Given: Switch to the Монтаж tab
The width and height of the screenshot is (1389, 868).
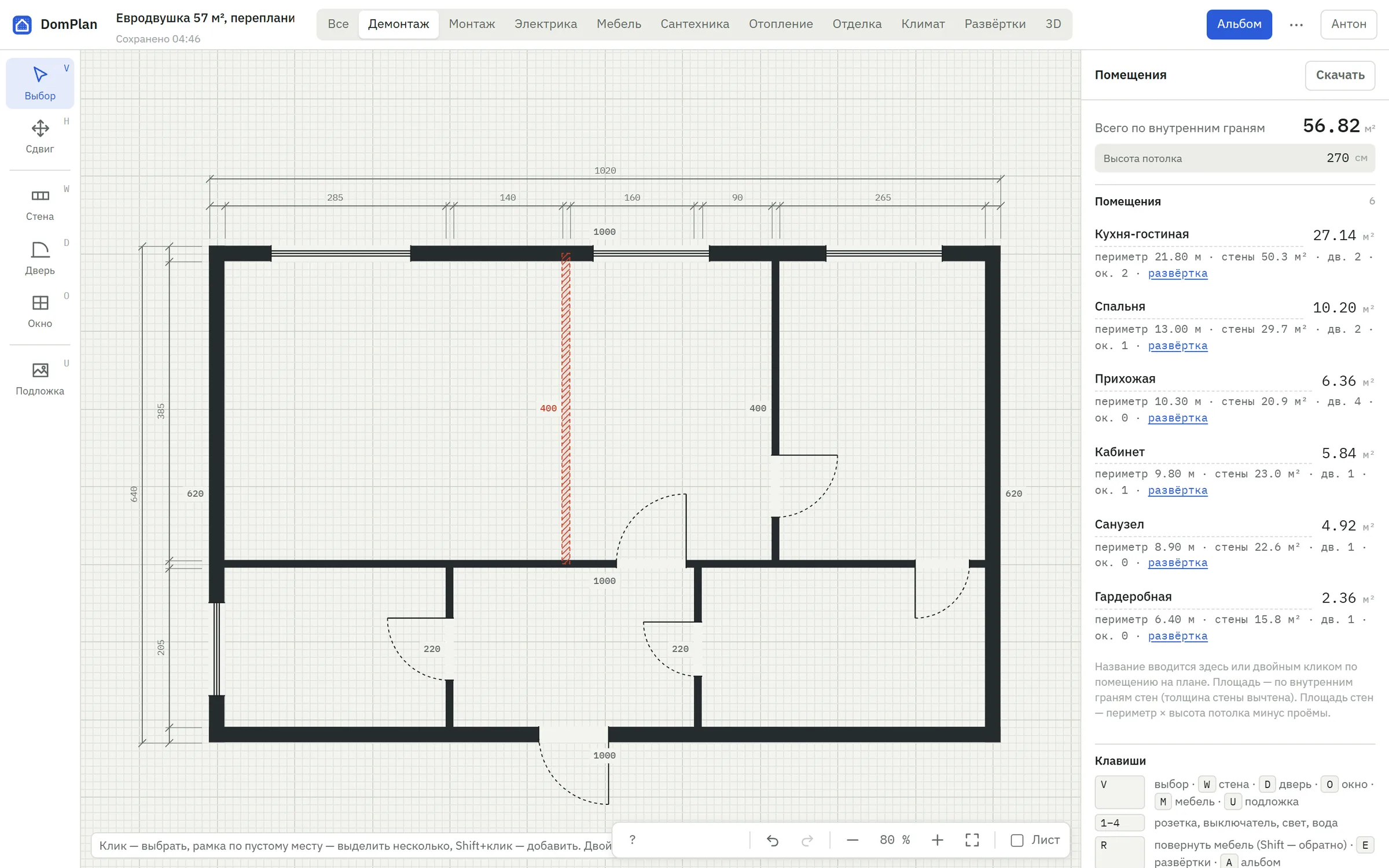Looking at the screenshot, I should pos(472,24).
